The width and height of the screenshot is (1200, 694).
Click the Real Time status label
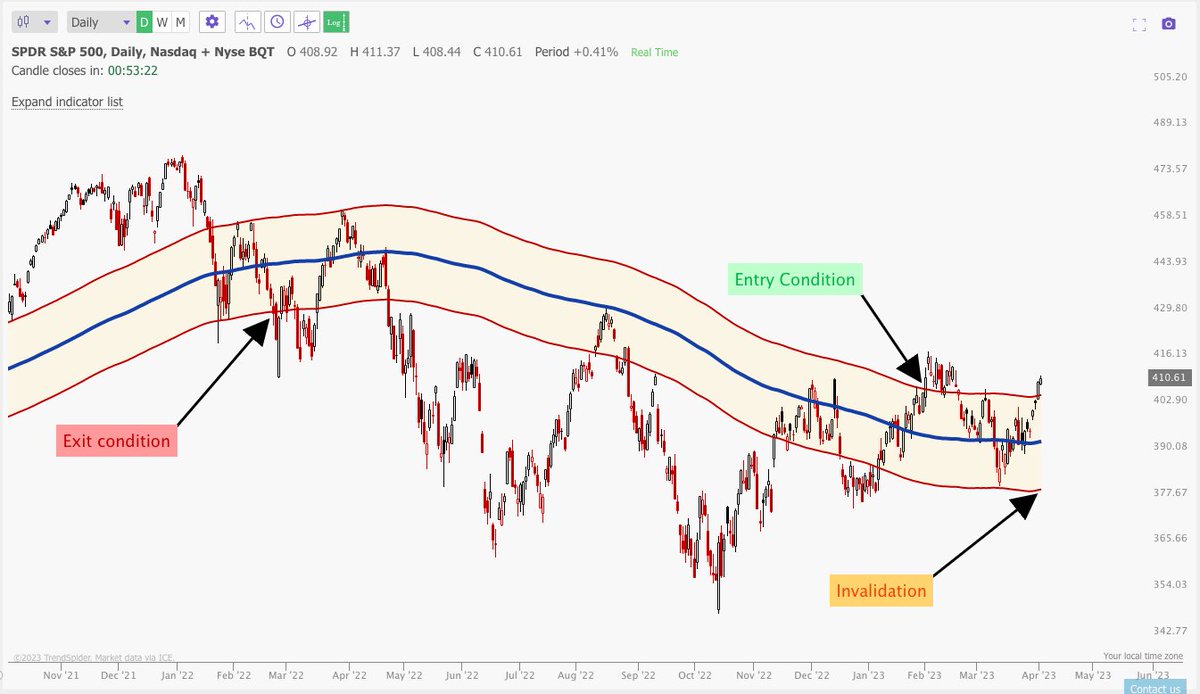(x=654, y=52)
